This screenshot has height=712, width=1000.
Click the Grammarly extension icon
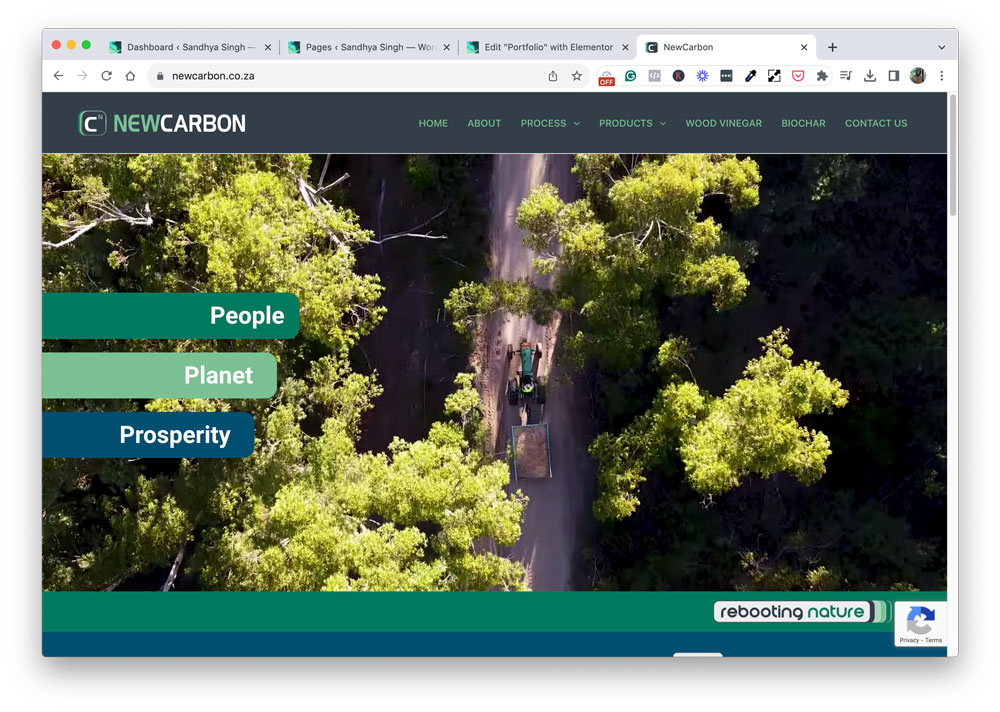(x=631, y=76)
